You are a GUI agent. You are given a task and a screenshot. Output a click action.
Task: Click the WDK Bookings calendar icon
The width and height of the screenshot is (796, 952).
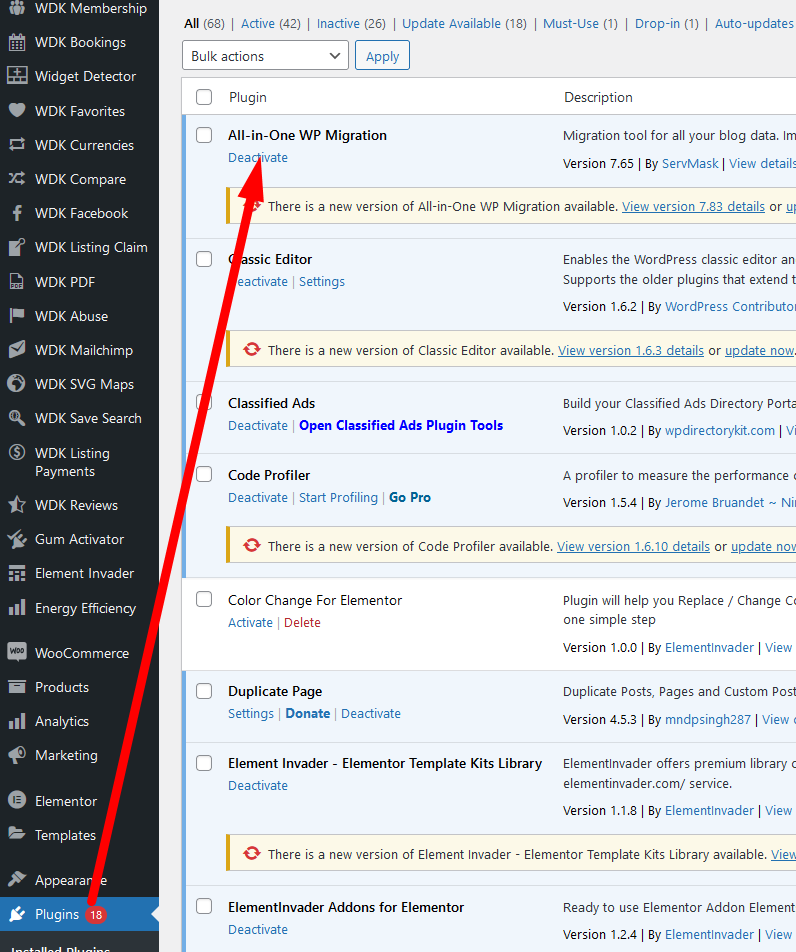click(17, 42)
